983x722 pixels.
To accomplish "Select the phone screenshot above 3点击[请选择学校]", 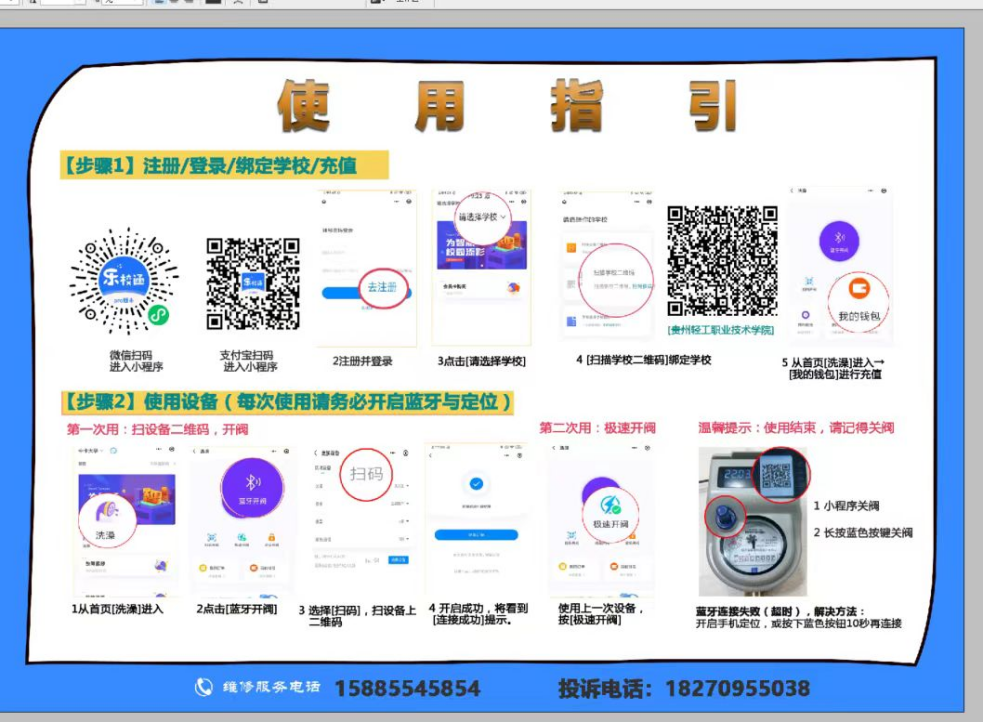I will click(481, 268).
